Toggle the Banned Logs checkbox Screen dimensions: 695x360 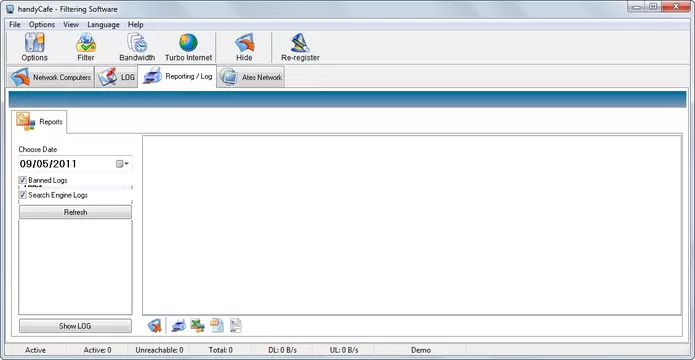[x=23, y=180]
